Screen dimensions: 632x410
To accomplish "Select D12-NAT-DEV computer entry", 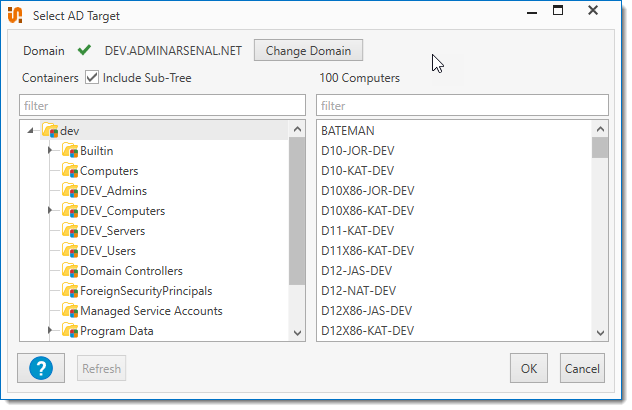I will pos(357,291).
